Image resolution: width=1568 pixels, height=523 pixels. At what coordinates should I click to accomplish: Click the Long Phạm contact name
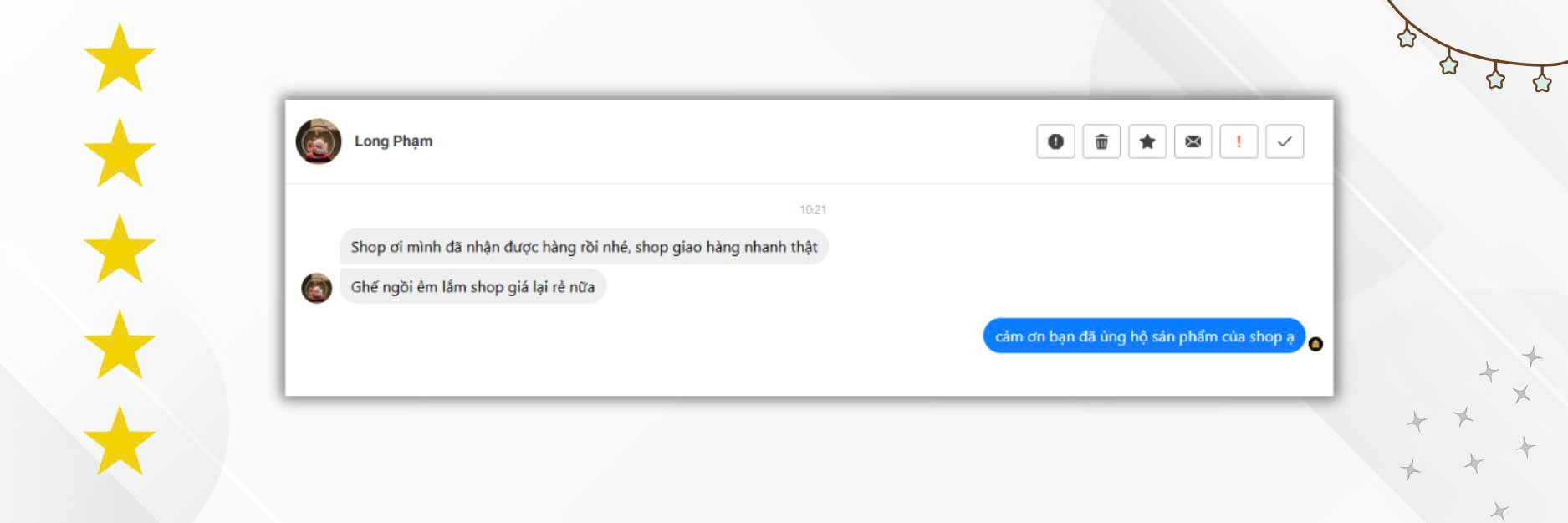click(x=393, y=141)
